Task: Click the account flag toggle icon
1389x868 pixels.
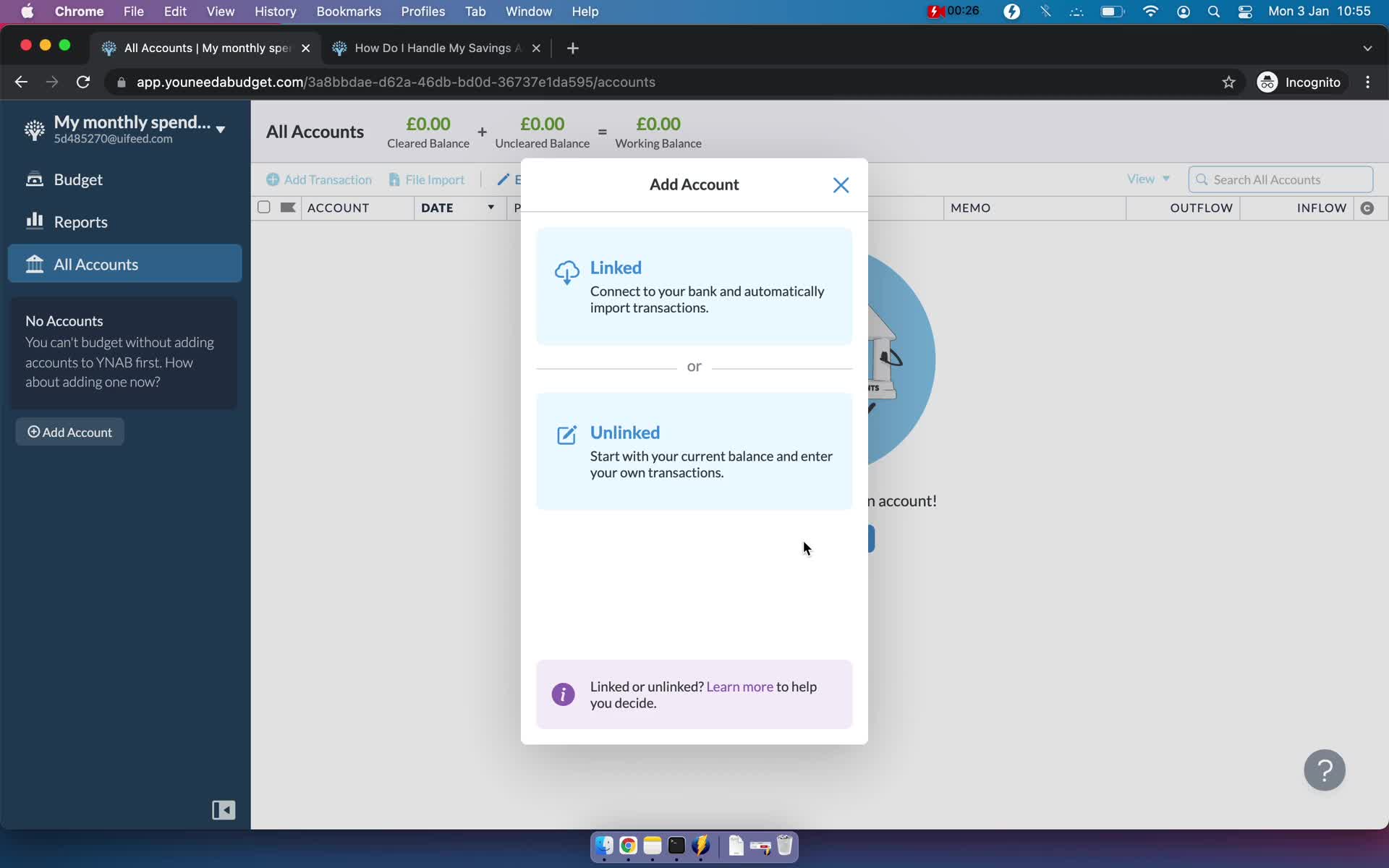Action: (x=288, y=207)
